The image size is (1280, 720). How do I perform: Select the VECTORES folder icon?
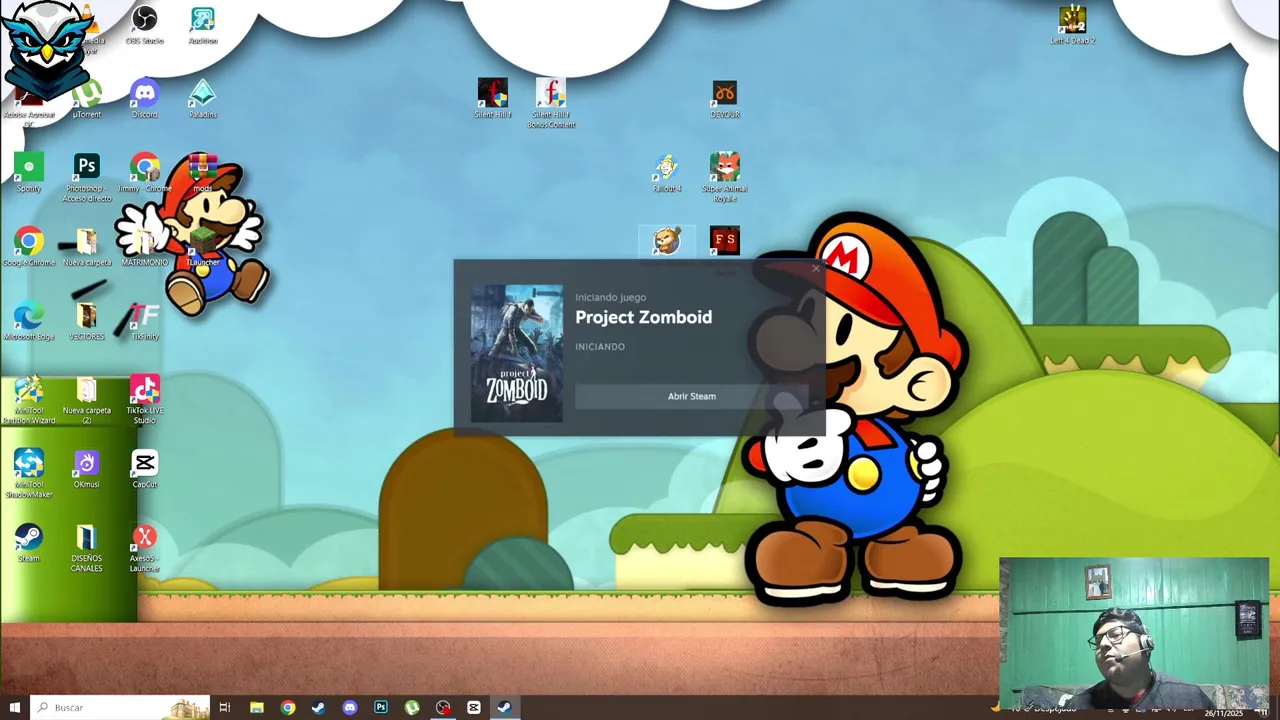click(x=87, y=322)
